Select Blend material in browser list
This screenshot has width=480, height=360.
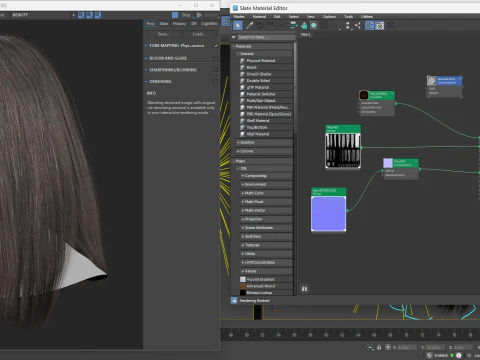[266, 67]
